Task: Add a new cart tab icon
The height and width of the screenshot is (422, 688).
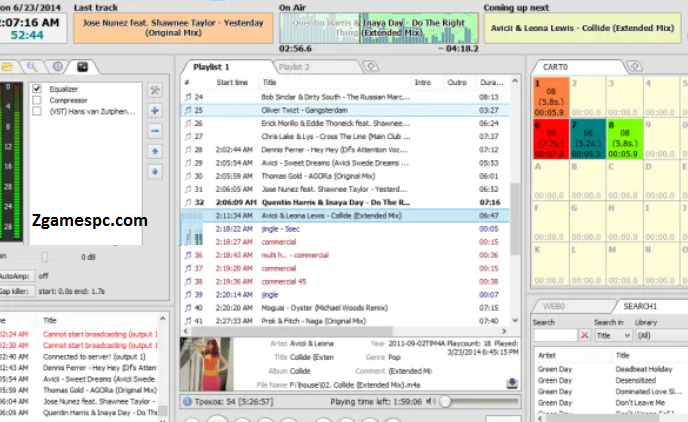Action: 634,67
